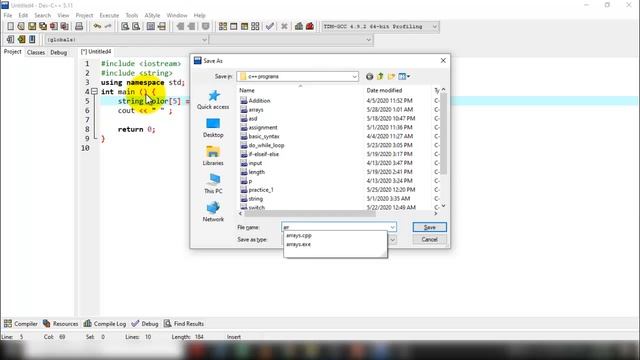640x360 pixels.
Task: Select the do_while_loop file in list
Action: [x=262, y=145]
